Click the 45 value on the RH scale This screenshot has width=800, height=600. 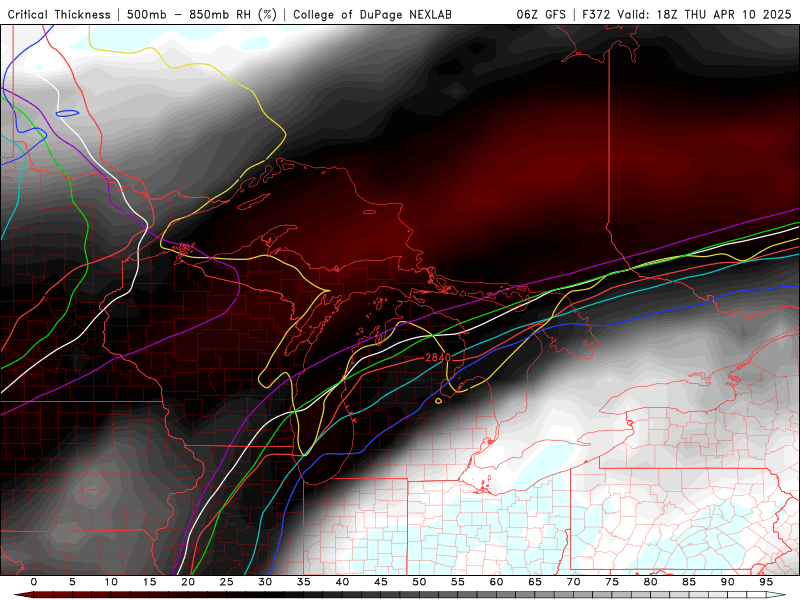pyautogui.click(x=381, y=582)
